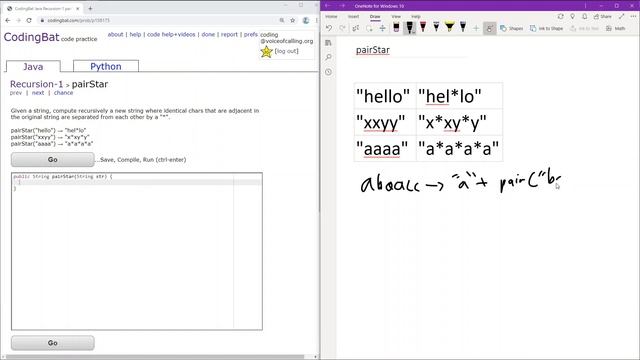Click the top Go button

(53, 160)
